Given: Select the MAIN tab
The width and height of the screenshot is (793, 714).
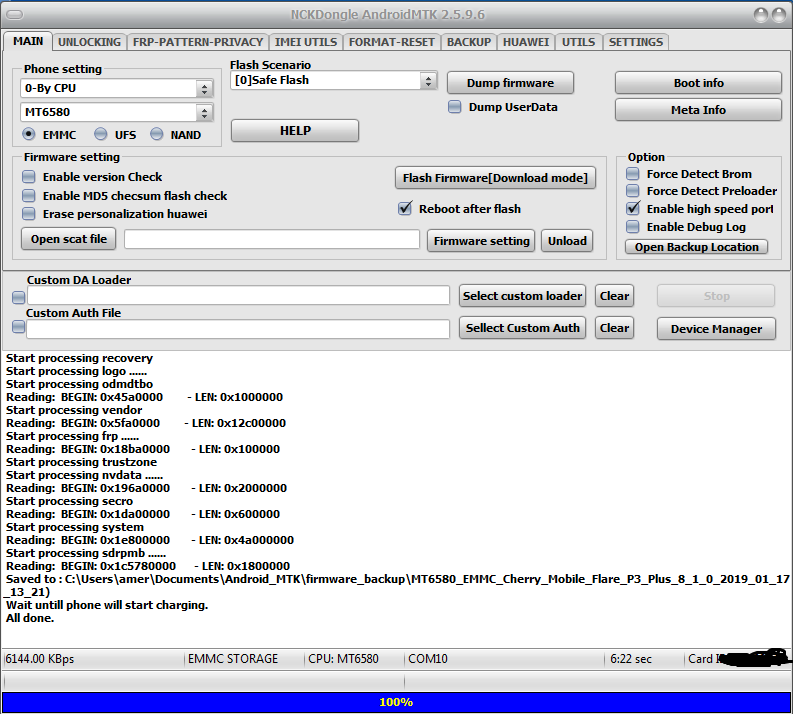Looking at the screenshot, I should [x=28, y=41].
